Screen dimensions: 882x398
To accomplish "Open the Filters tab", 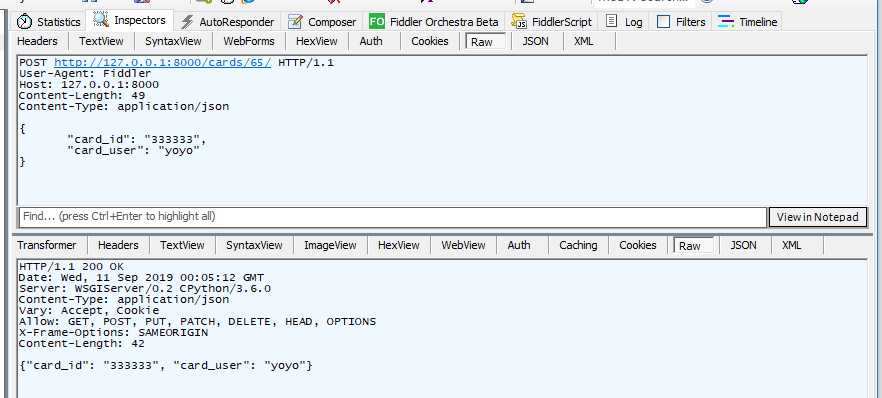I will click(681, 22).
